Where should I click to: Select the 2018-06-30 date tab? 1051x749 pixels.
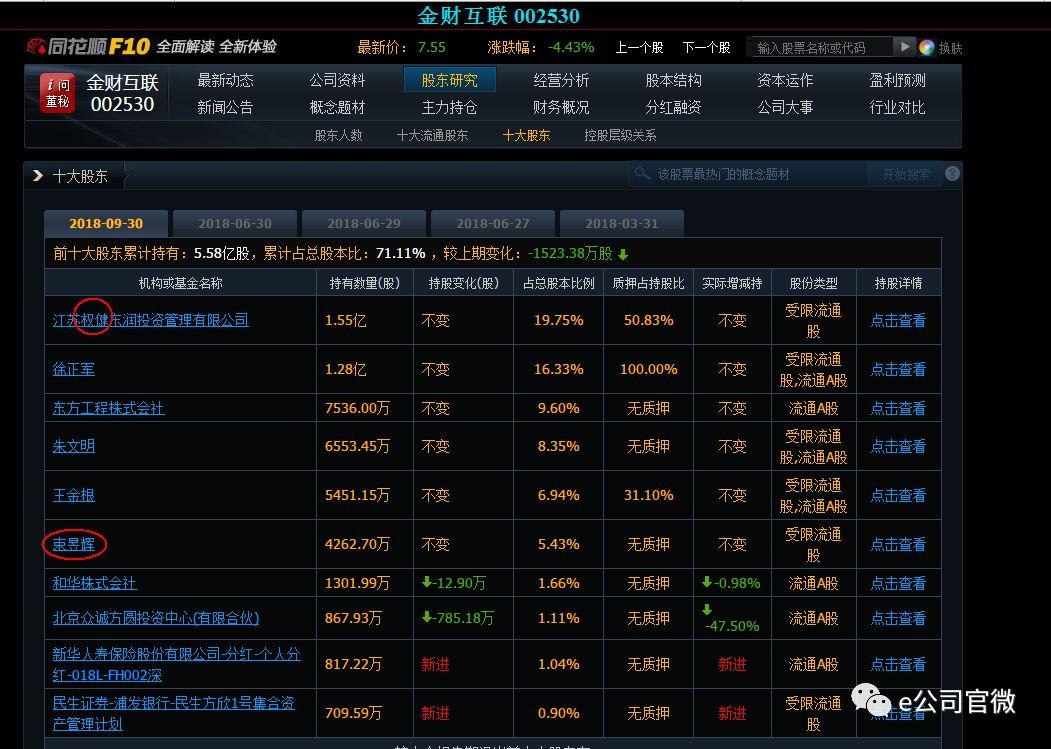click(x=235, y=223)
